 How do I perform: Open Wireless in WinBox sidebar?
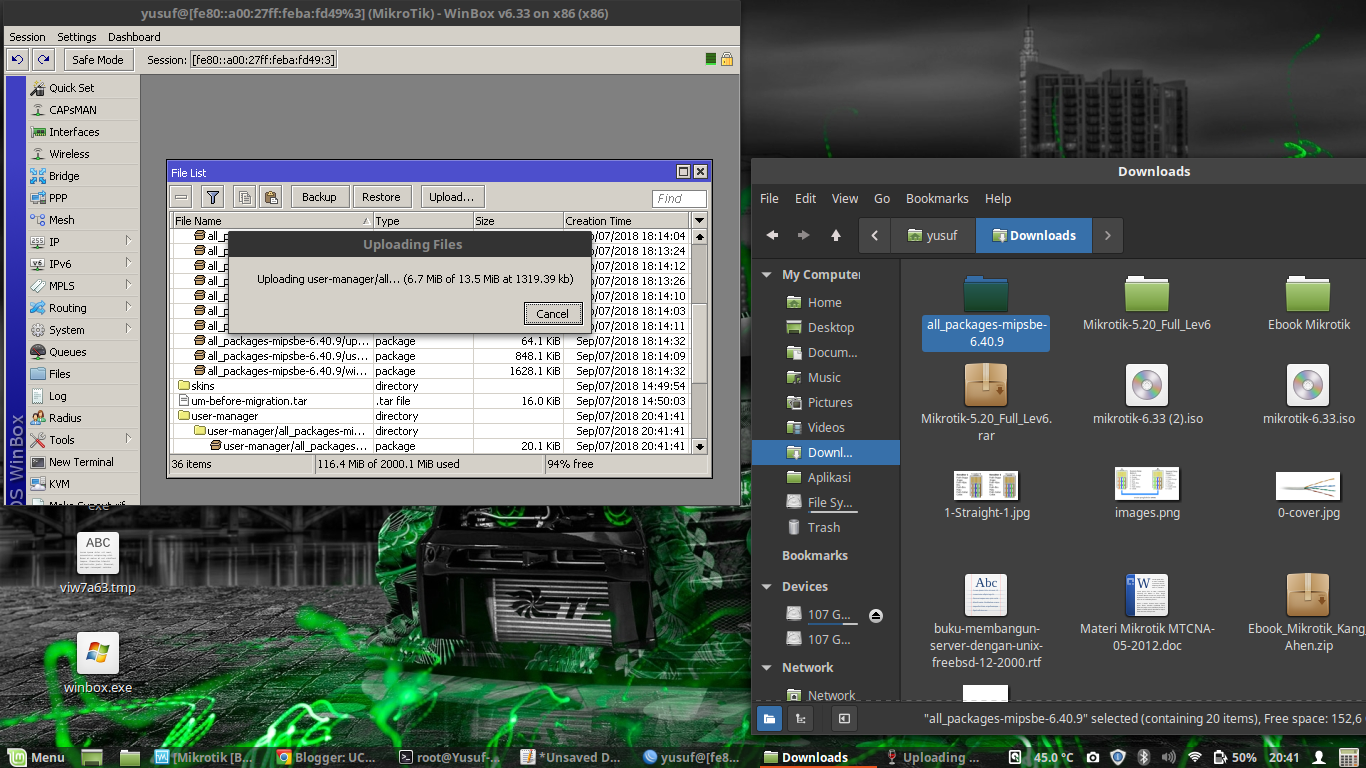click(x=70, y=154)
